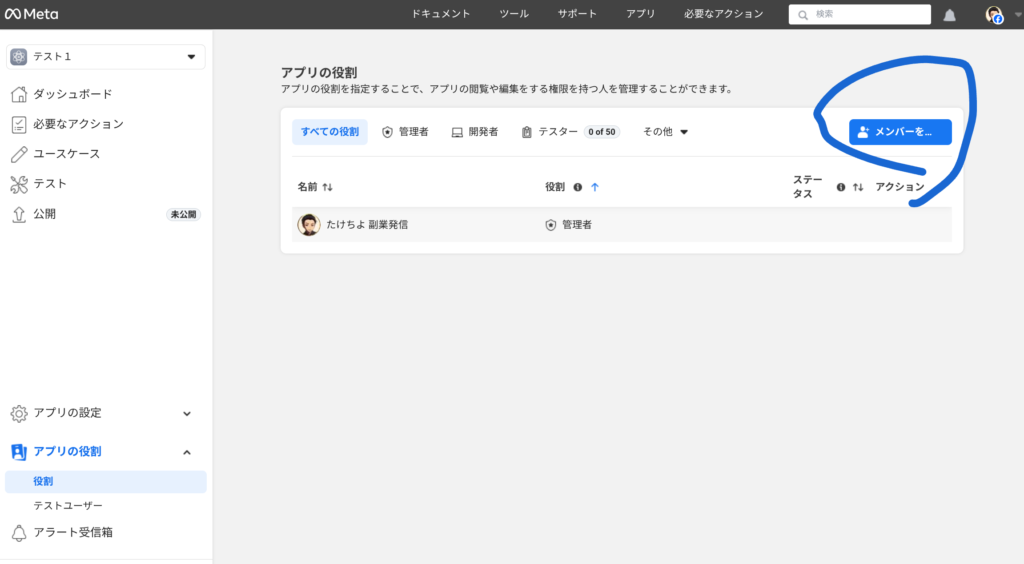Open テストユーザー in the sidebar

click(x=68, y=506)
